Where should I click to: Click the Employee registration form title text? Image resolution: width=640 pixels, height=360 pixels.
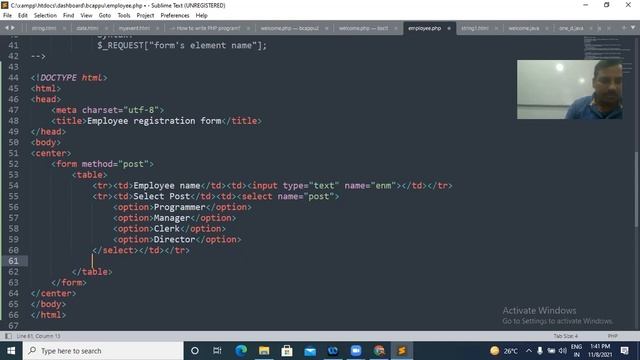(154, 121)
